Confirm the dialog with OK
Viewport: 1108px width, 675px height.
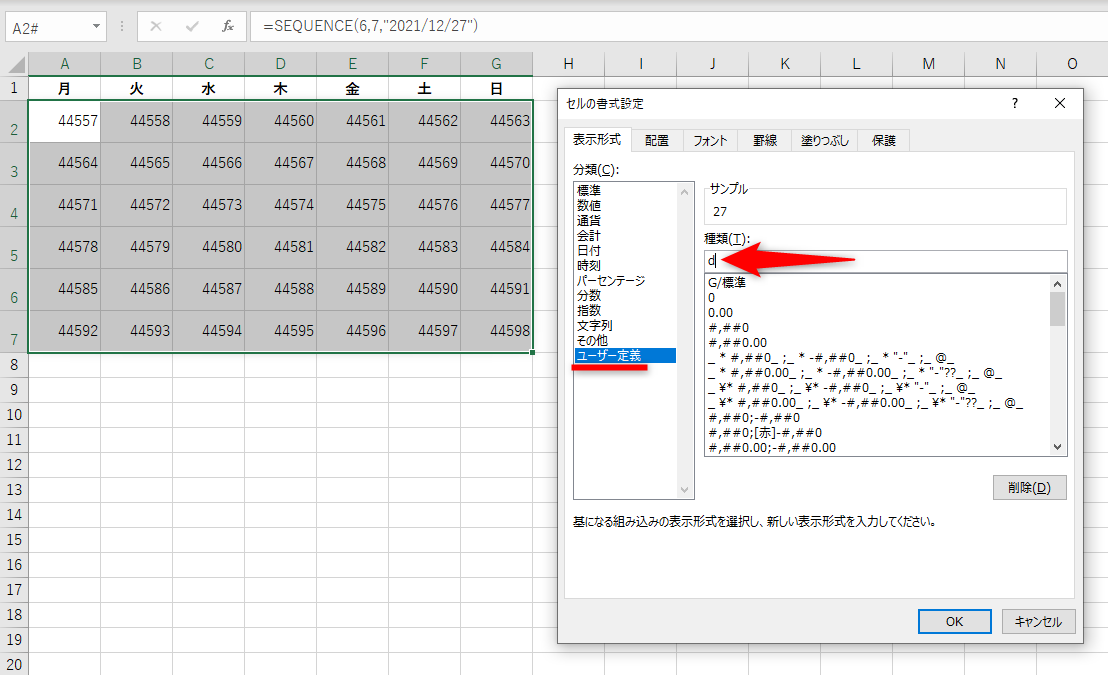point(954,621)
